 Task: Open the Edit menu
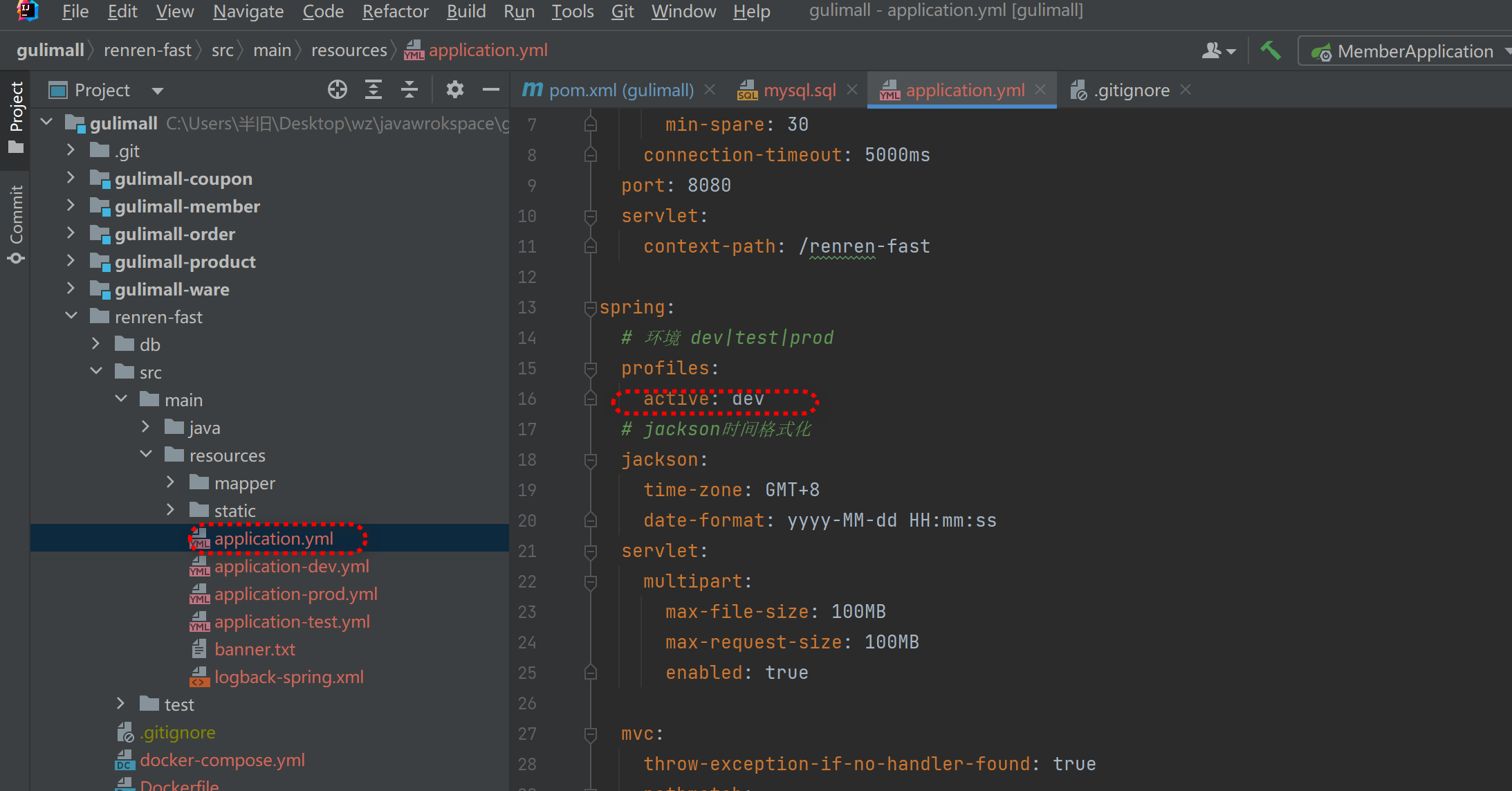point(122,11)
